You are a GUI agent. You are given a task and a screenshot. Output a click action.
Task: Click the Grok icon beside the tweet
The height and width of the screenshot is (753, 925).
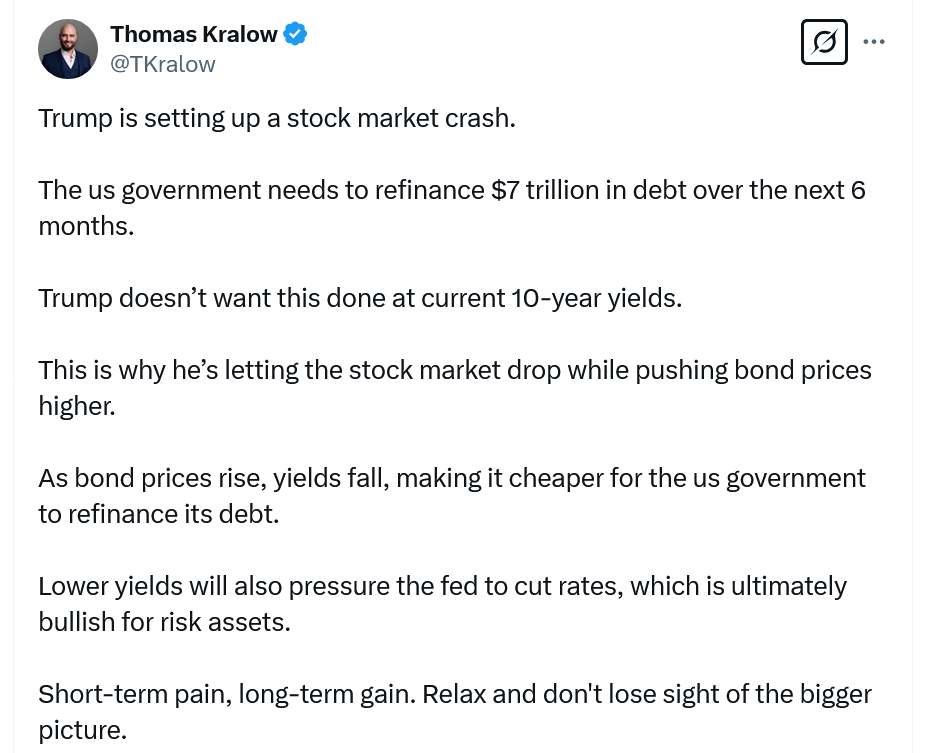(824, 42)
